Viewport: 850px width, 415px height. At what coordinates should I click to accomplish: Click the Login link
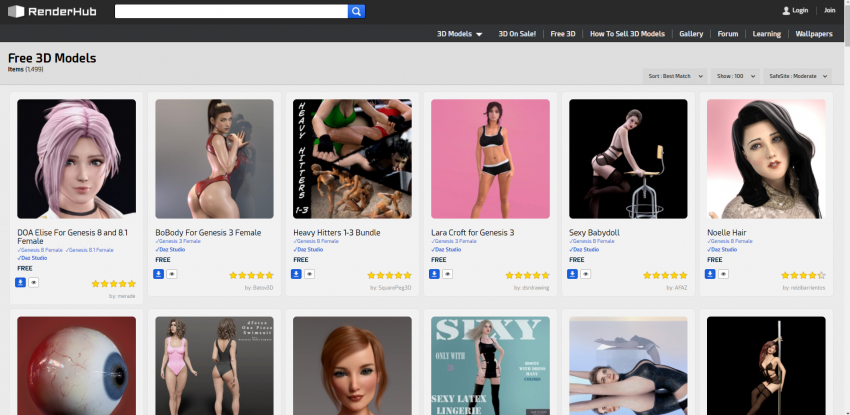800,10
